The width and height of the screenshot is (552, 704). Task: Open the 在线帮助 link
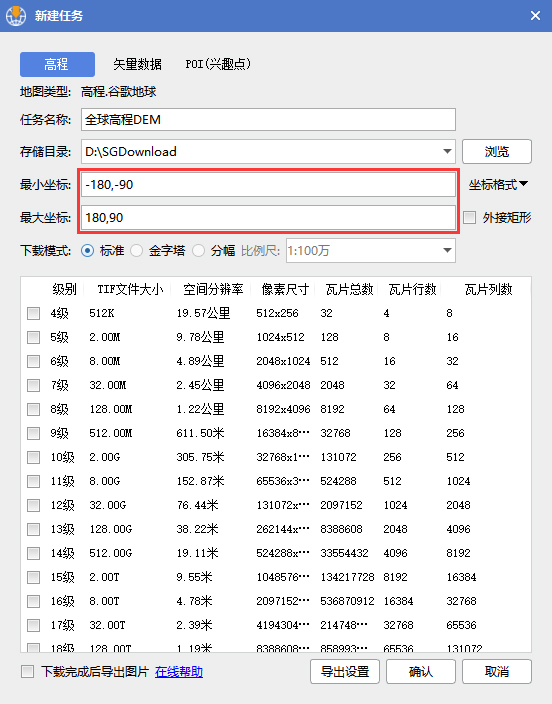[179, 672]
